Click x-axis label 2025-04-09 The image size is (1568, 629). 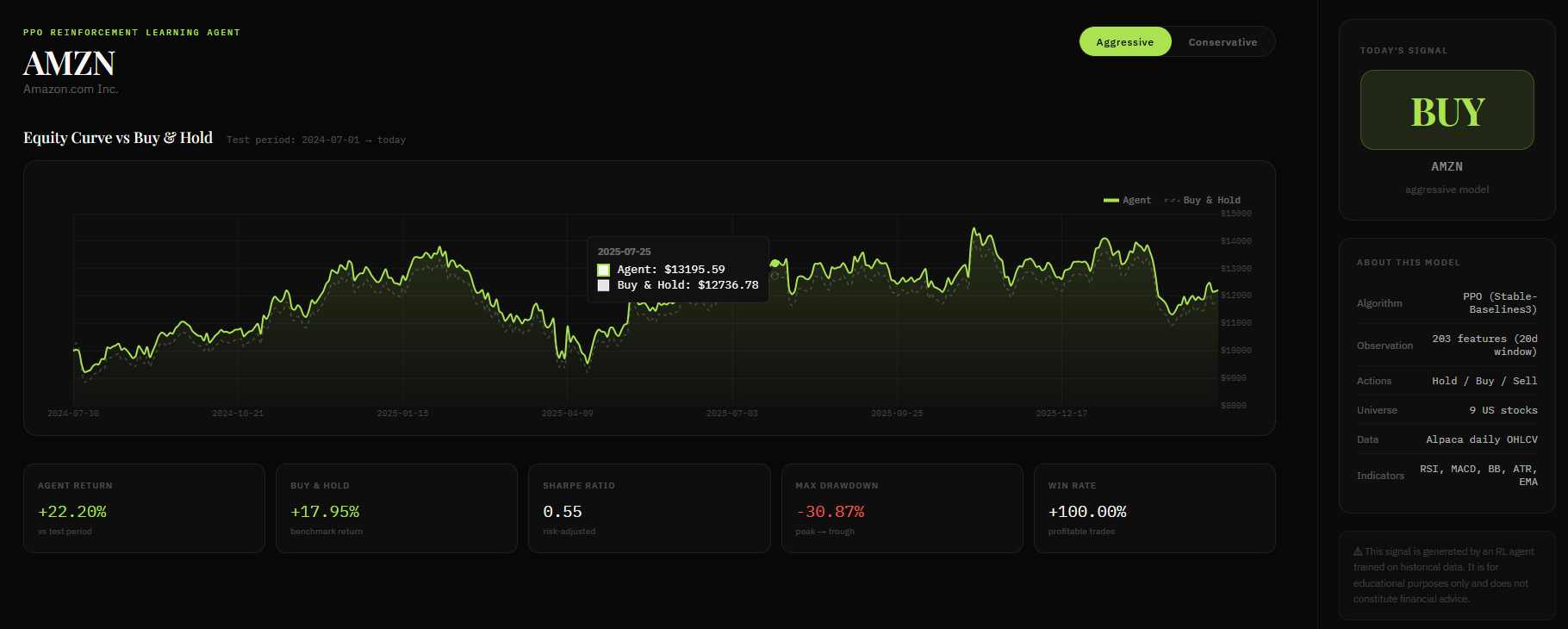[x=567, y=414]
